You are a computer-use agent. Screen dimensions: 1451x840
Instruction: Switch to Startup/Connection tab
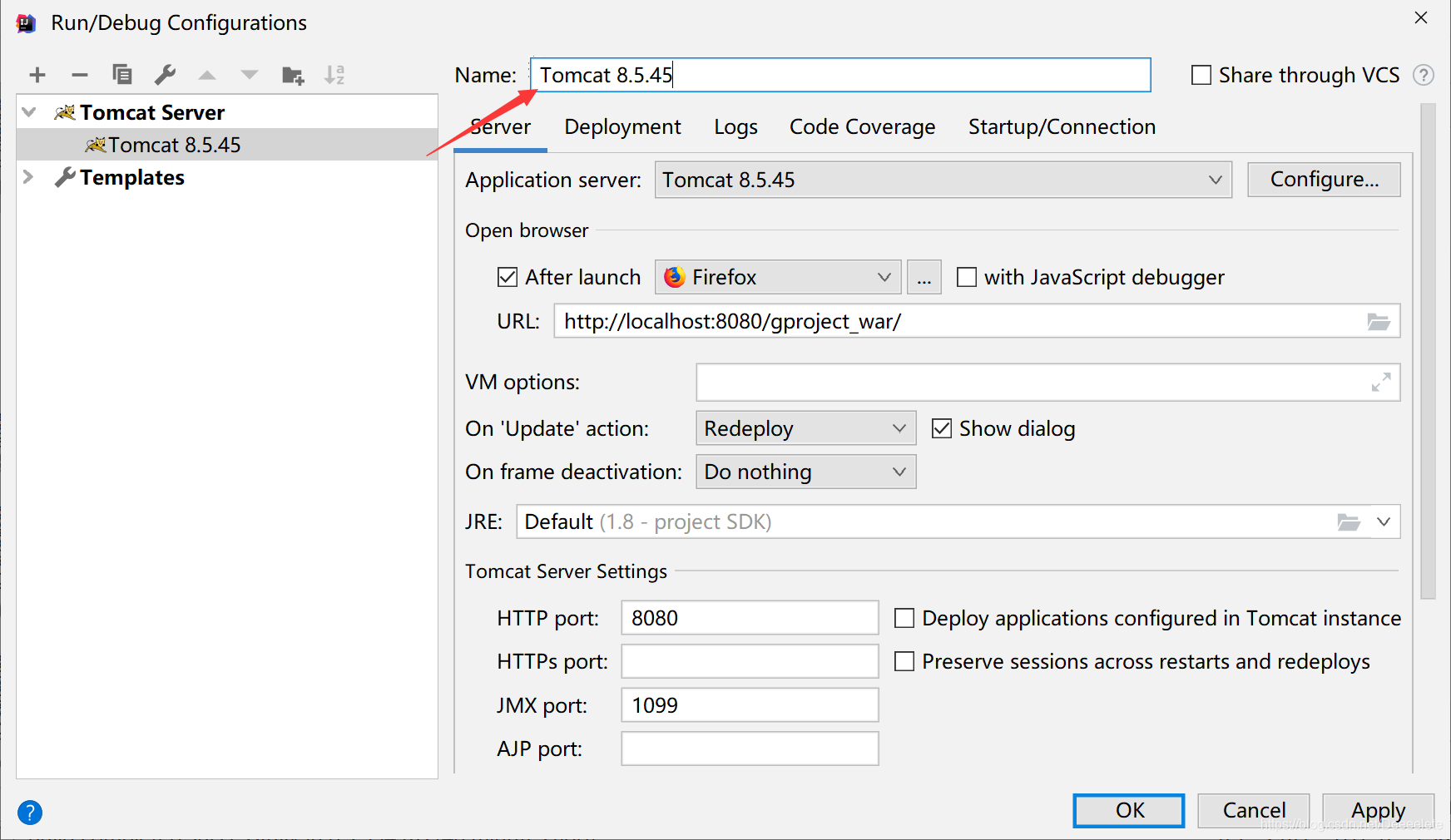[x=1062, y=127]
